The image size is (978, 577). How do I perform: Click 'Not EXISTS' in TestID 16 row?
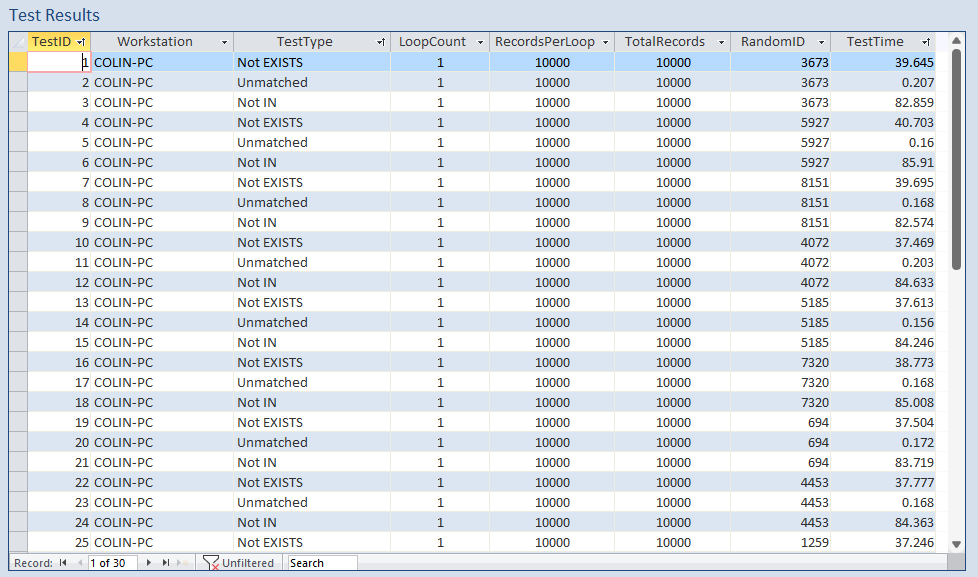(x=270, y=362)
